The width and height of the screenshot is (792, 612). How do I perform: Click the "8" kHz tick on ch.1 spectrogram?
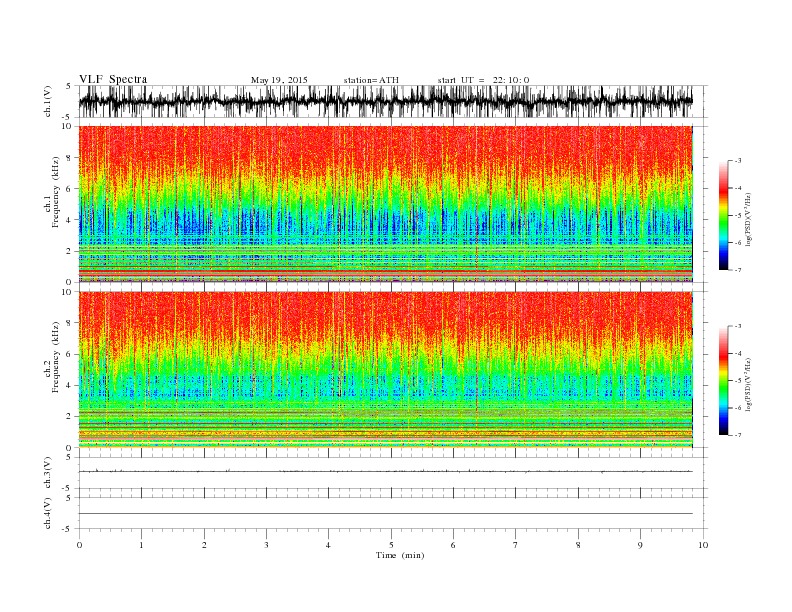69,158
